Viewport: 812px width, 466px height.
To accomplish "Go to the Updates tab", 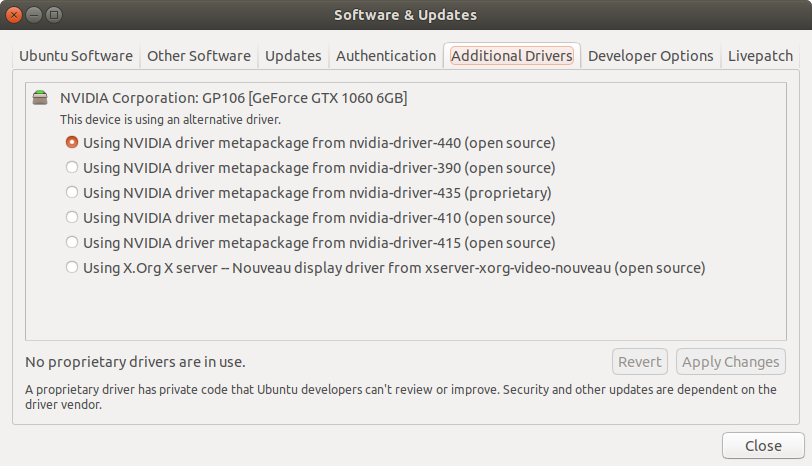I will pyautogui.click(x=293, y=55).
